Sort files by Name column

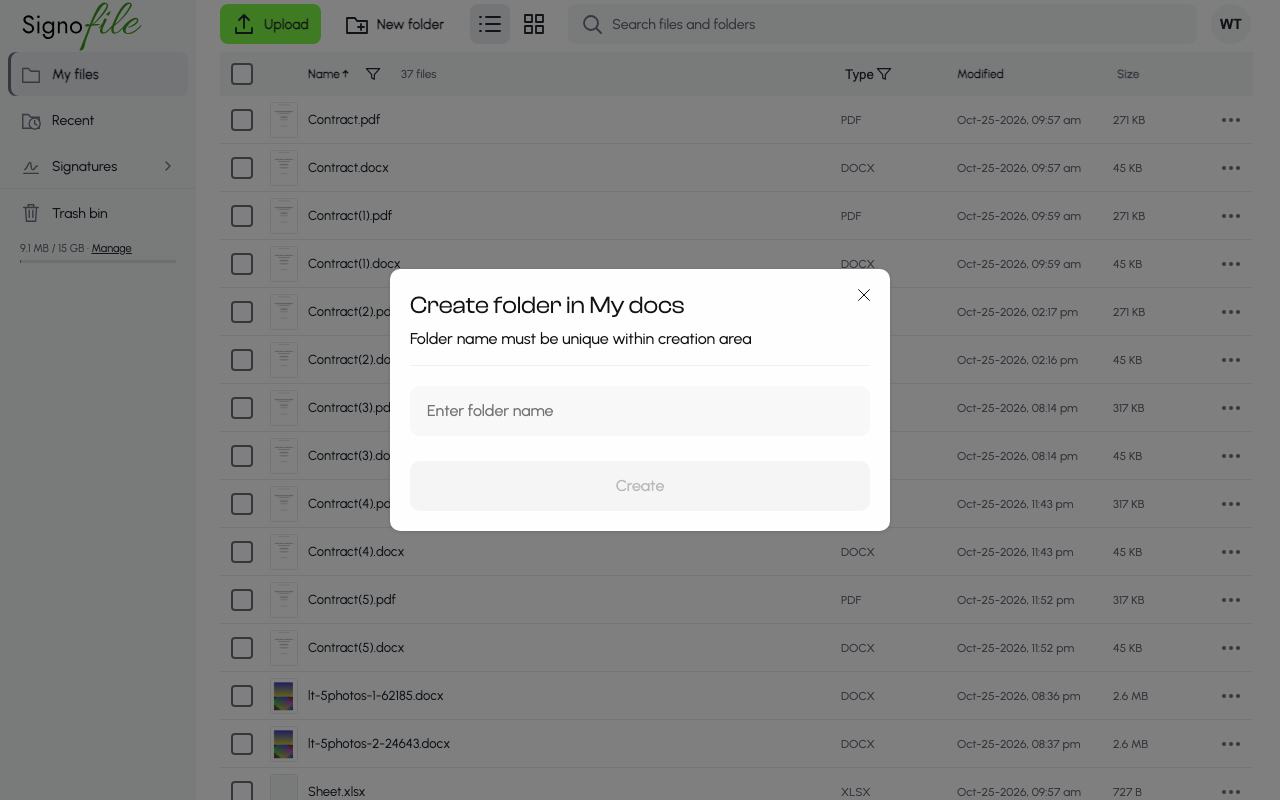pos(328,74)
